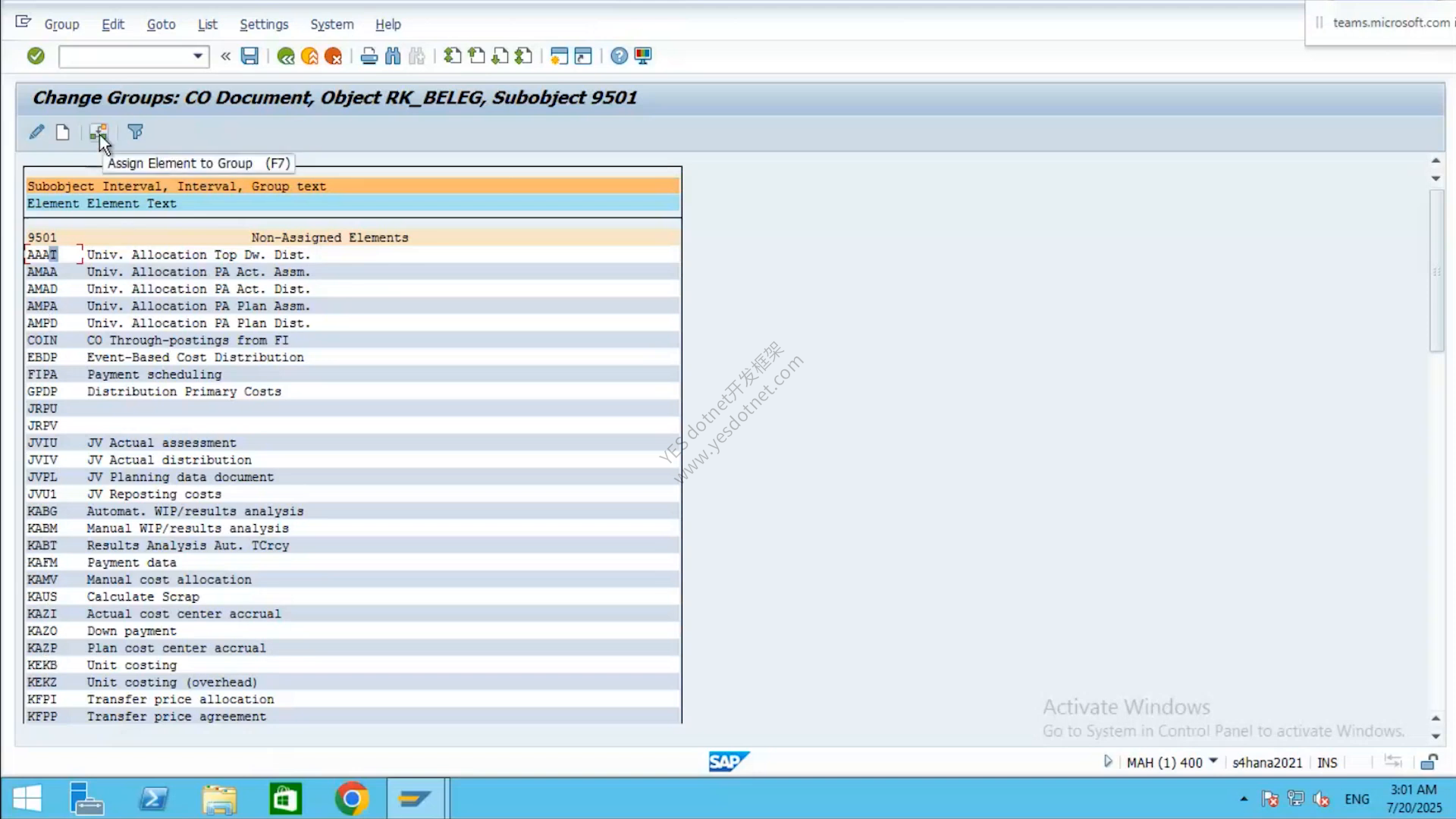The width and height of the screenshot is (1456, 819).
Task: Select the KEKB Unit costing row
Action: 353,665
